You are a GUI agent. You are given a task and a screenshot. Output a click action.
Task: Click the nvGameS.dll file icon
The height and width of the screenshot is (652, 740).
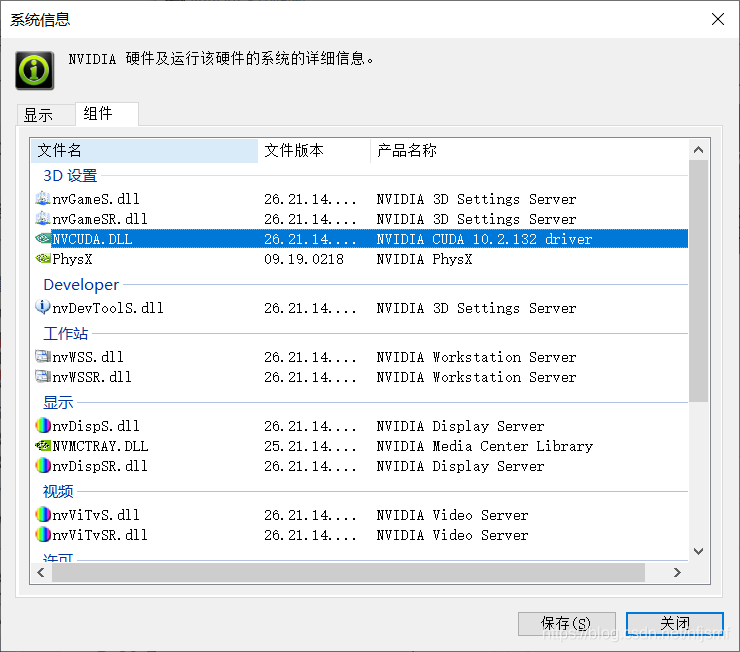pos(43,199)
